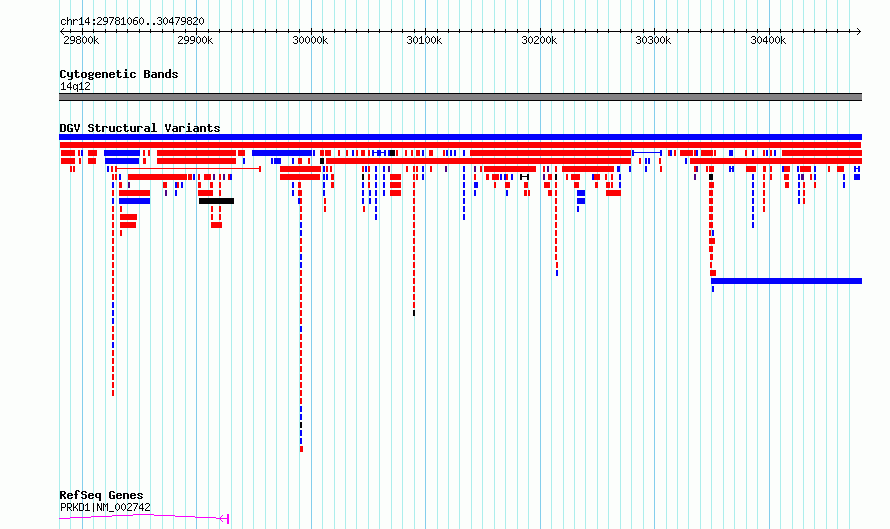The width and height of the screenshot is (890, 529).
Task: Select the long blue variant bar starting near 30350k
Action: tap(786, 281)
